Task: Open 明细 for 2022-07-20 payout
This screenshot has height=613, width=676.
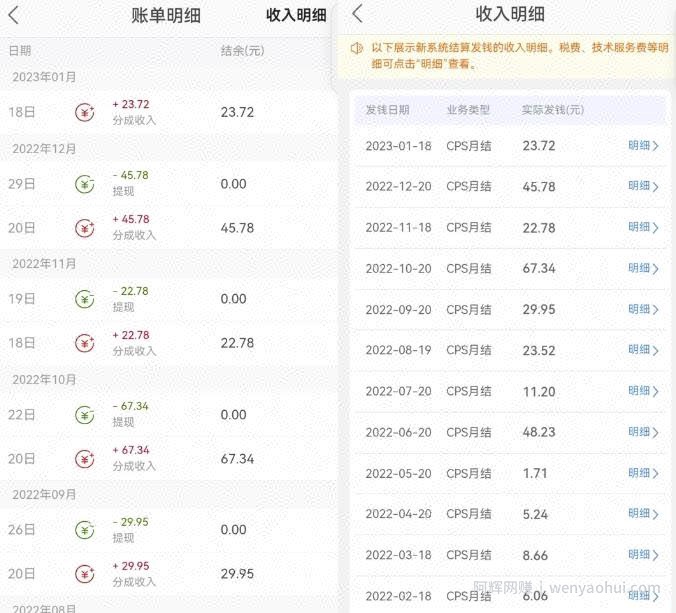Action: 643,391
